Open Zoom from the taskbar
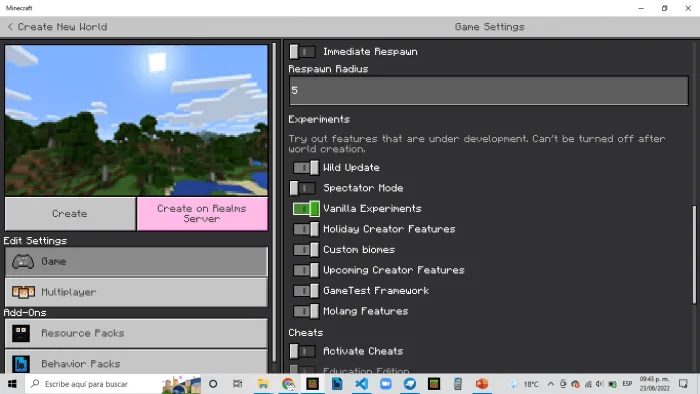Image resolution: width=700 pixels, height=394 pixels. 386,384
